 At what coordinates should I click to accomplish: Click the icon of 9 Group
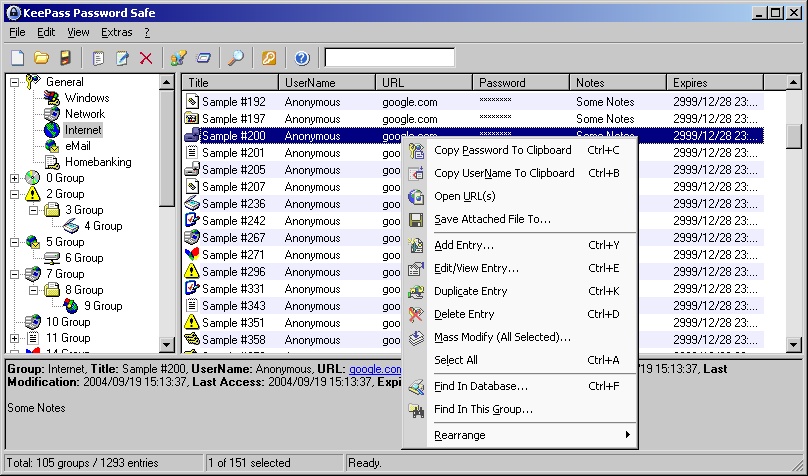(x=71, y=305)
